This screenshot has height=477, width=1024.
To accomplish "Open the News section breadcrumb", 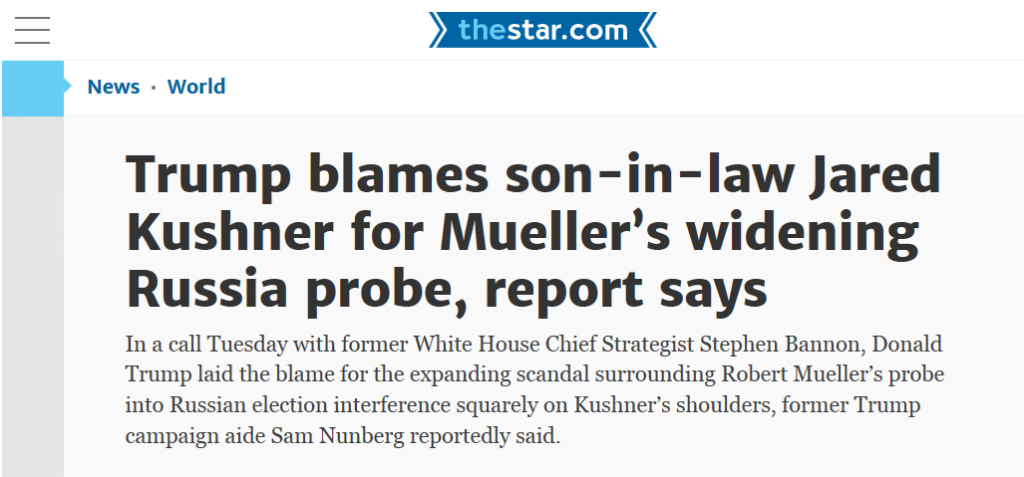I will coord(113,87).
